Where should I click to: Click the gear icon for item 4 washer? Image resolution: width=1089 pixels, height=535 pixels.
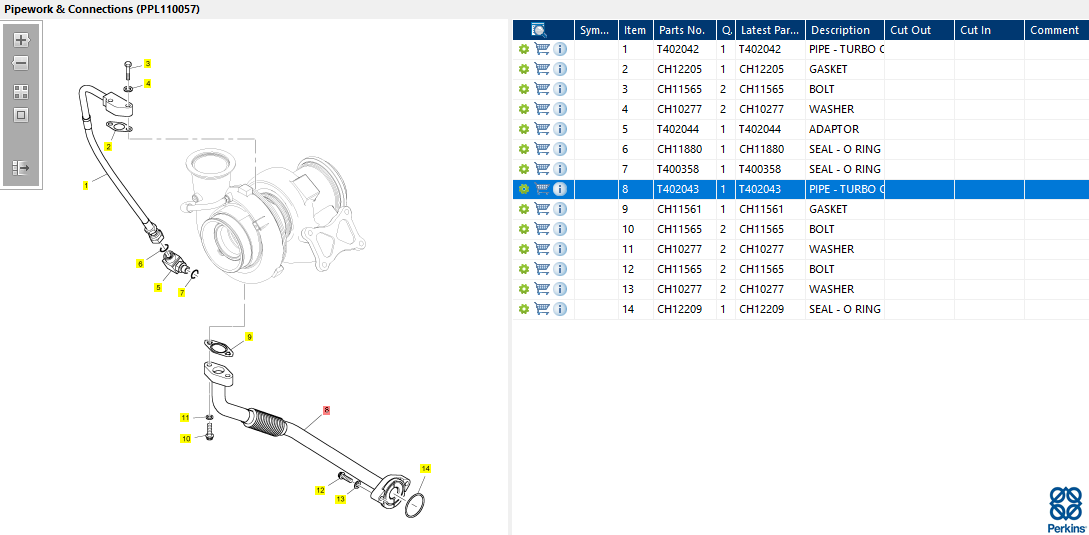tap(524, 109)
